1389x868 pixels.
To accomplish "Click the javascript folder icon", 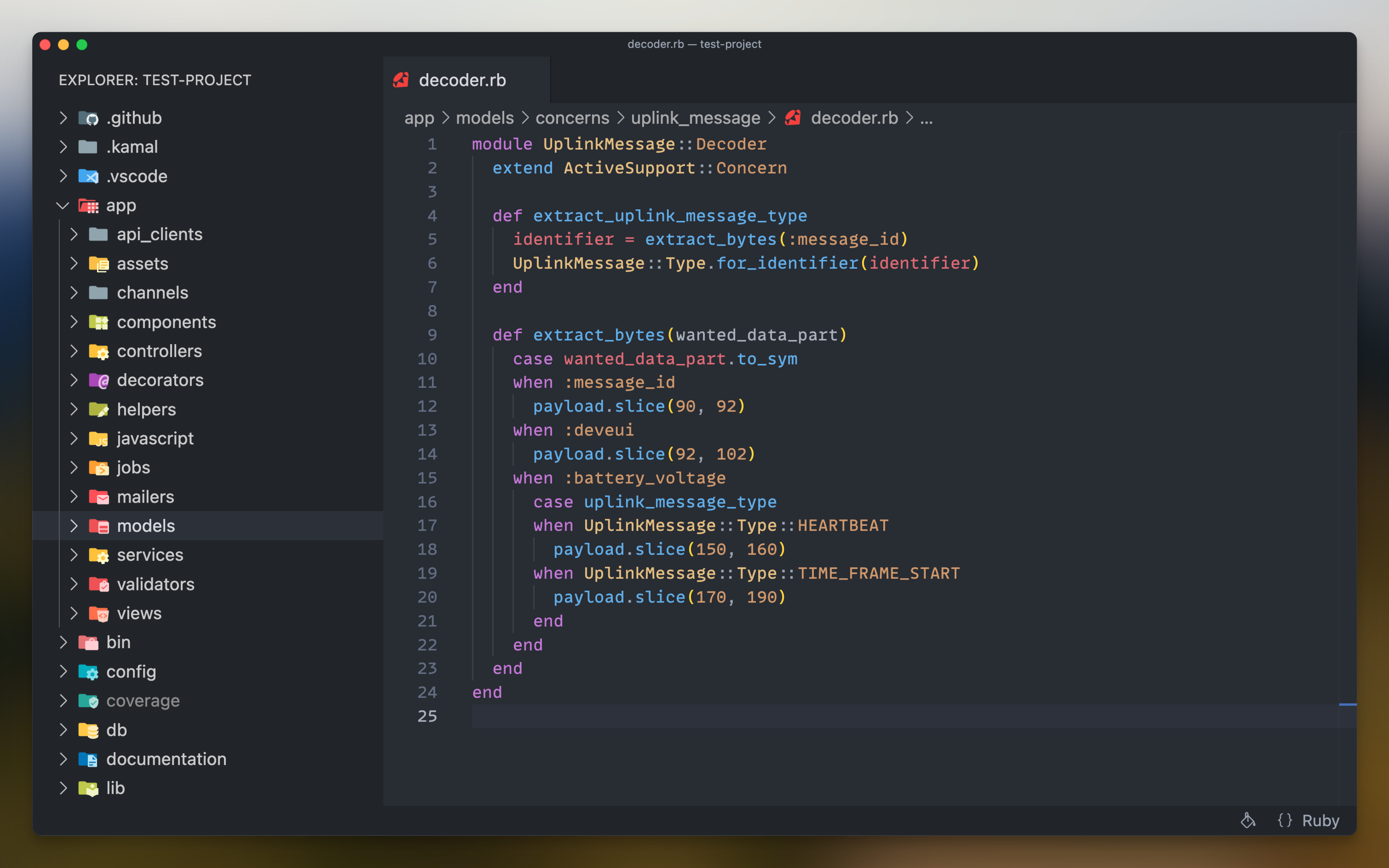I will pyautogui.click(x=99, y=438).
